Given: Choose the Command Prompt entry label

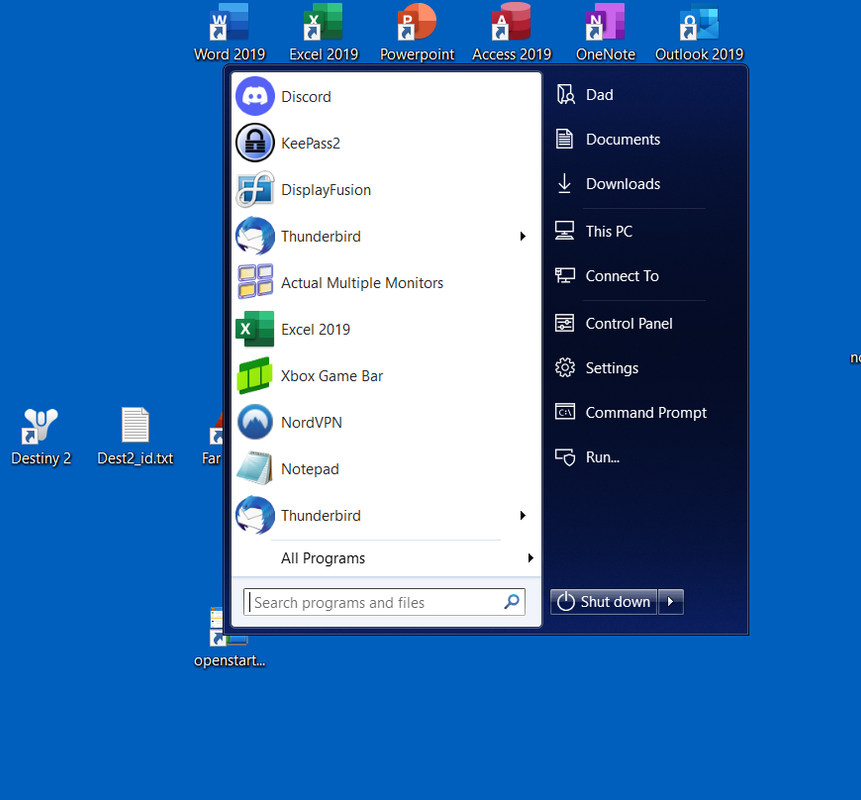Looking at the screenshot, I should tap(646, 412).
